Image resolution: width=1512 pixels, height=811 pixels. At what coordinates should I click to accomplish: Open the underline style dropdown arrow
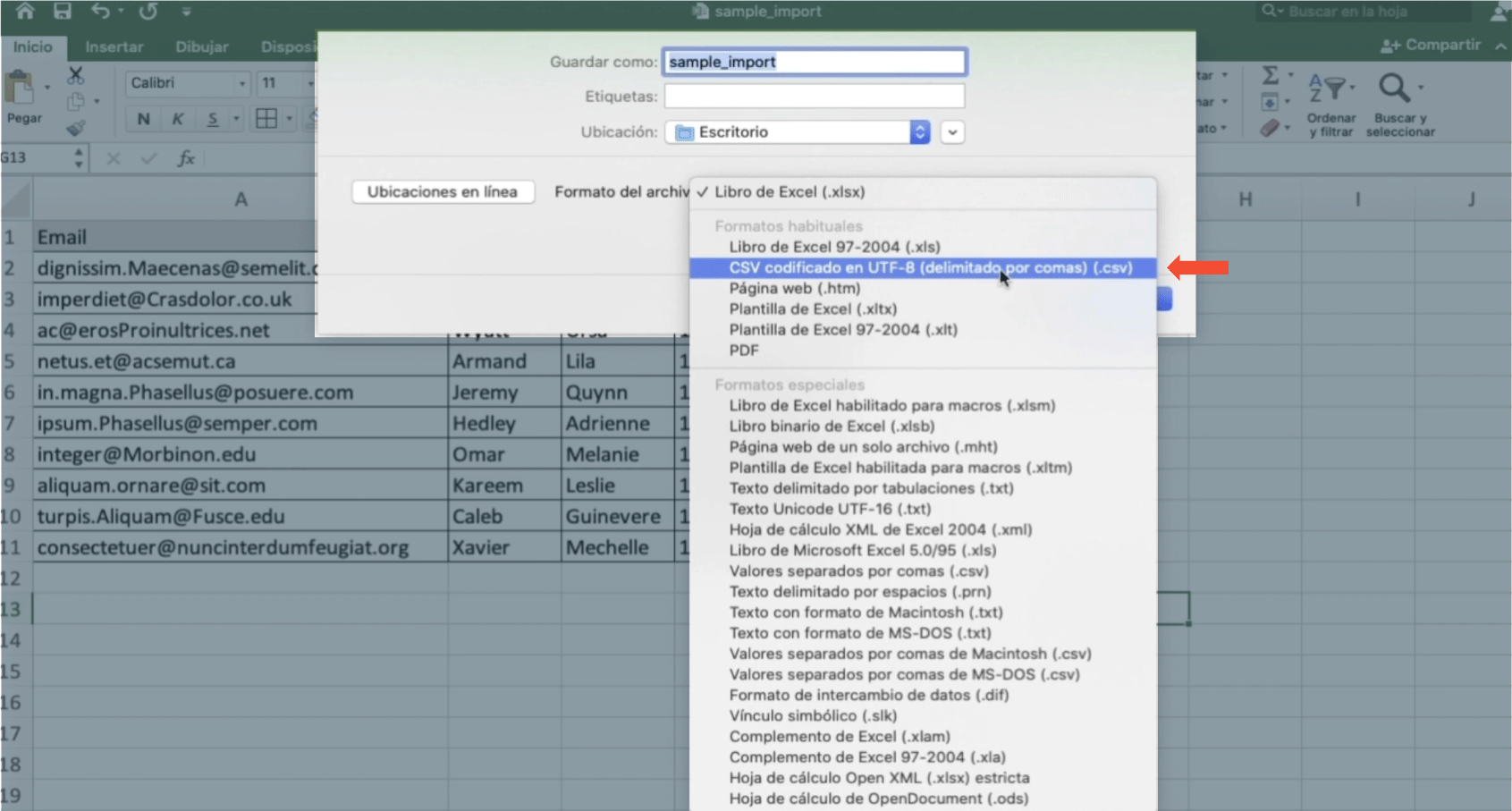[236, 119]
